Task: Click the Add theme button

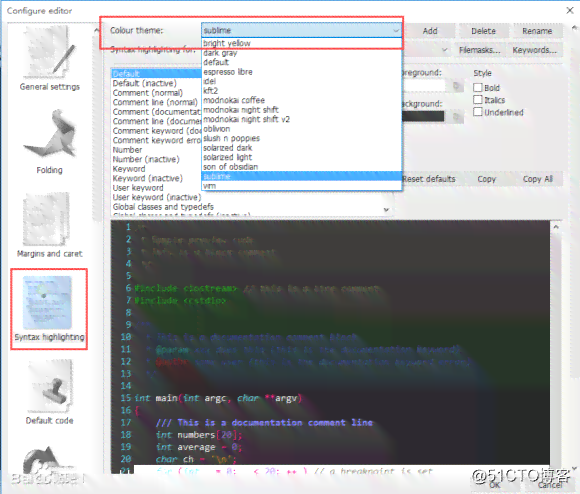Action: tap(430, 31)
